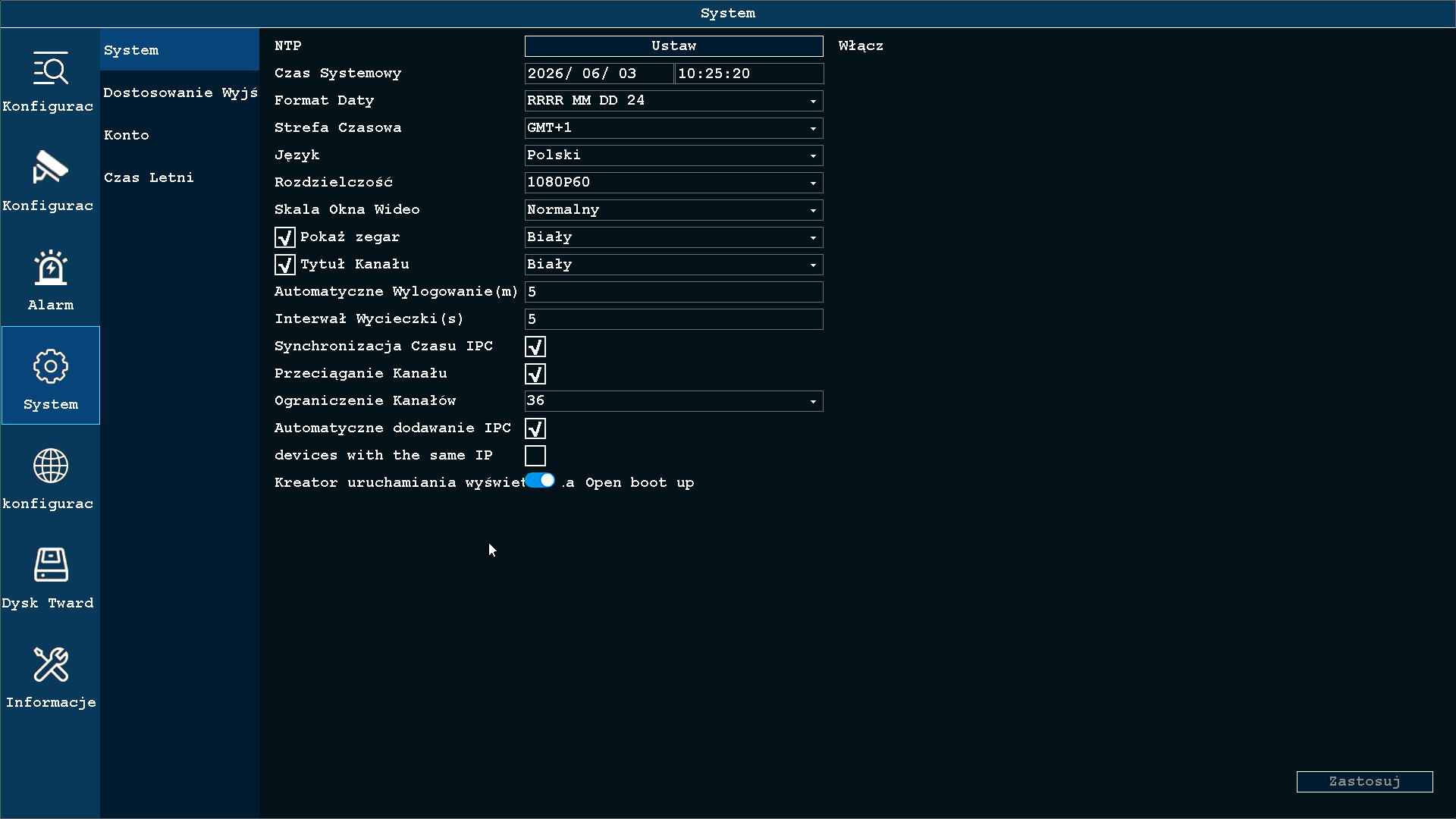The width and height of the screenshot is (1456, 819).
Task: Open the Dysk Twardy hard drive icon
Action: click(51, 565)
